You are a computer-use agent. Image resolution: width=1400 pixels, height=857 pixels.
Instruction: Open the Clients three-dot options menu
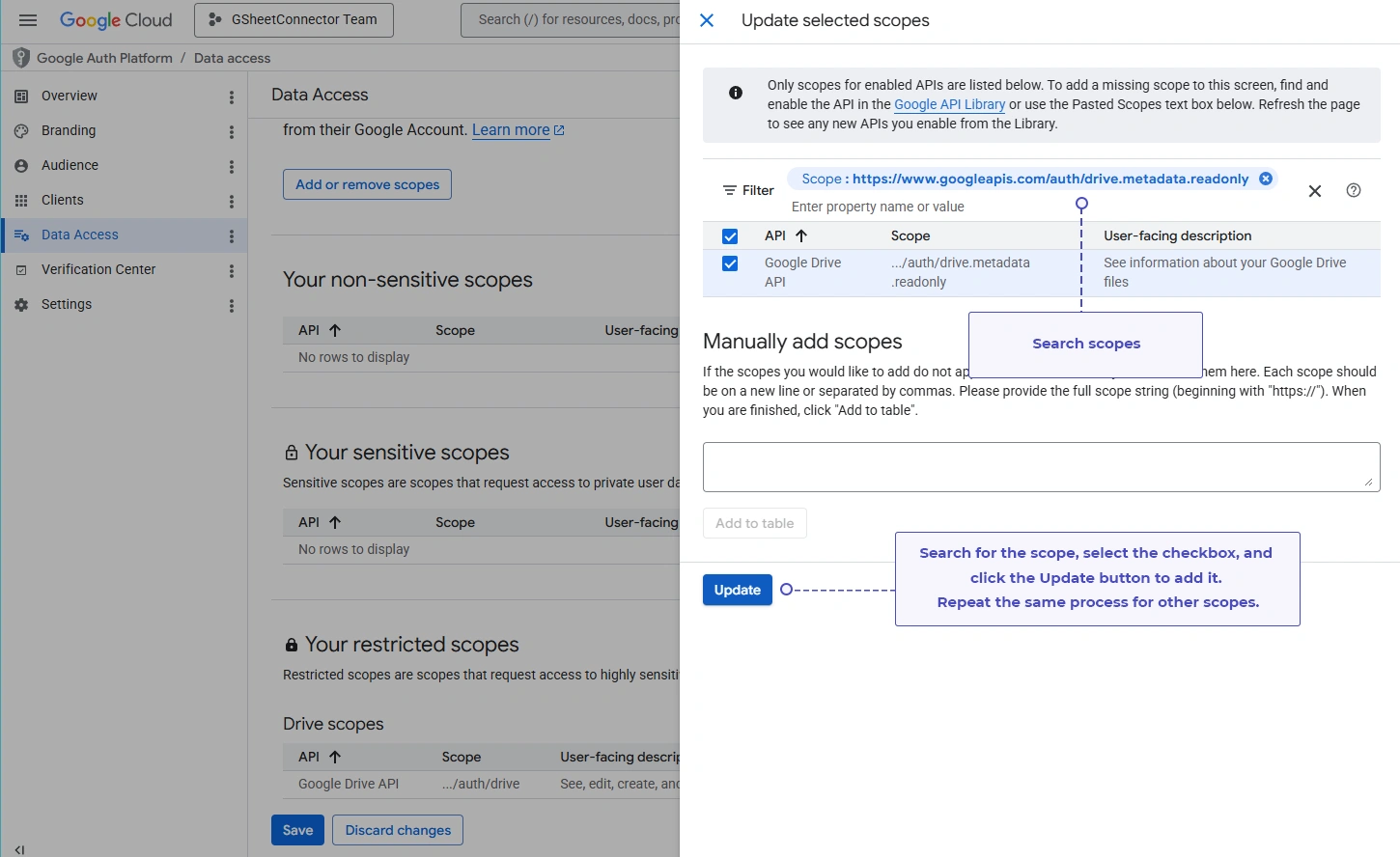232,202
